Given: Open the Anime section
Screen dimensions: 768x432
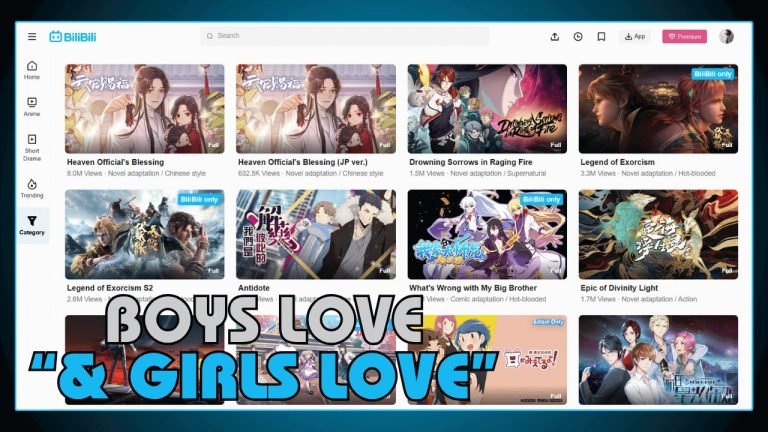Looking at the screenshot, I should coord(32,106).
